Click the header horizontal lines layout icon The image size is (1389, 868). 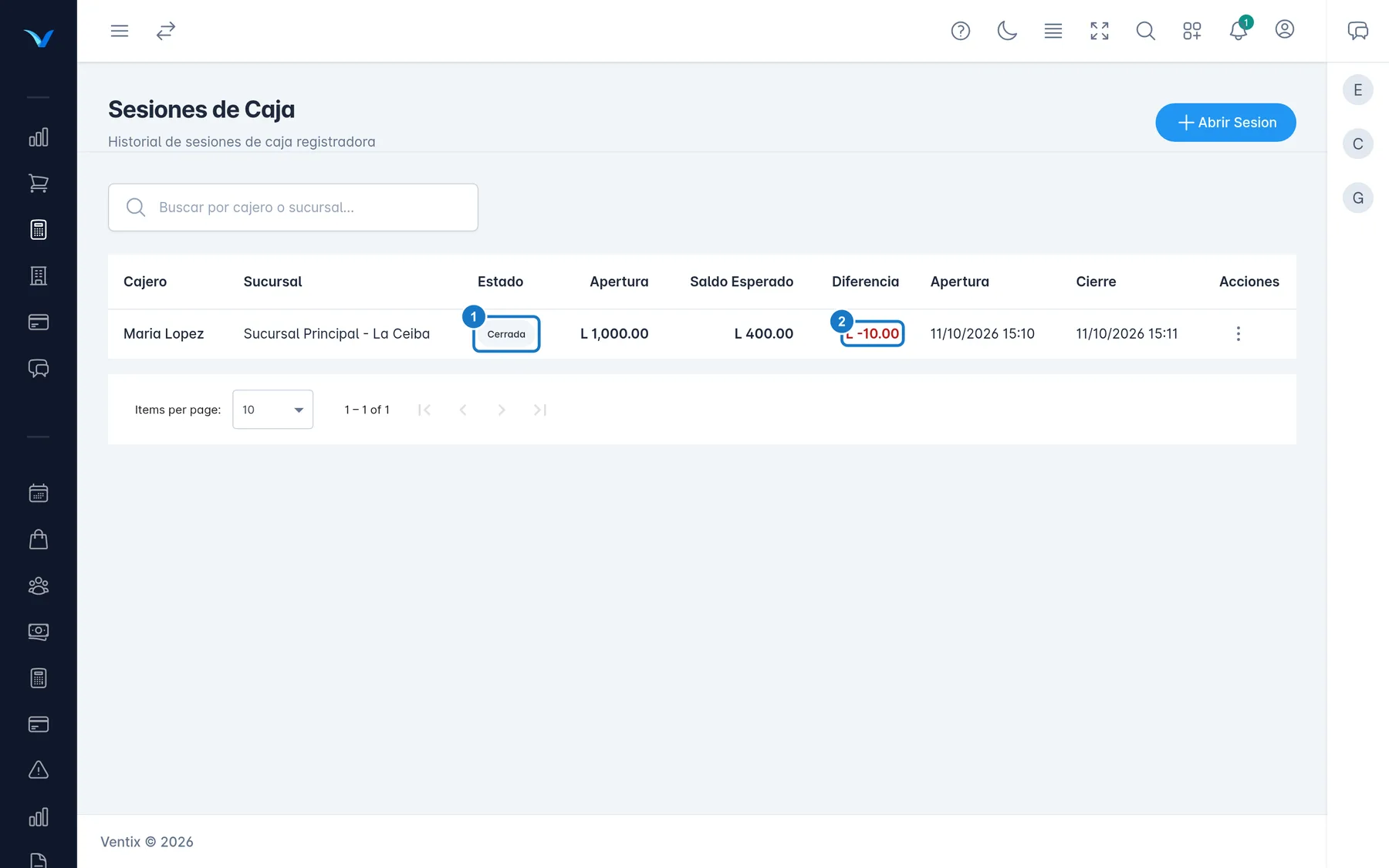[1053, 31]
